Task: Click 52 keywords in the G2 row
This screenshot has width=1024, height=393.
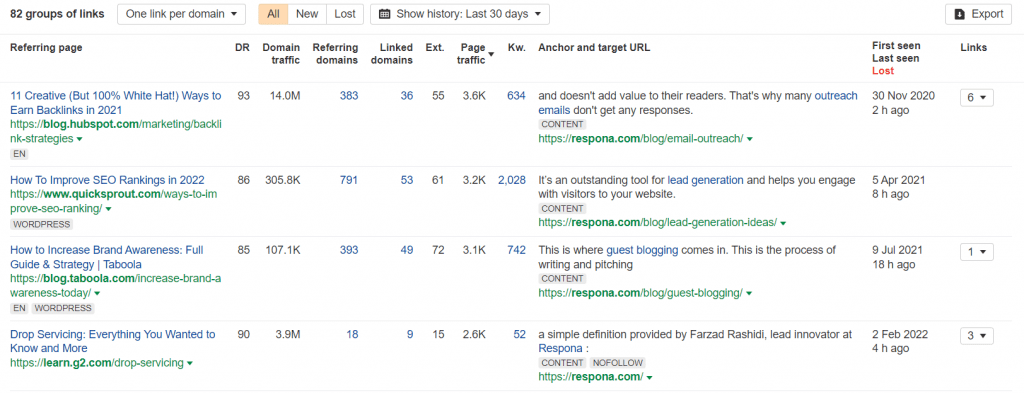Action: (x=519, y=334)
